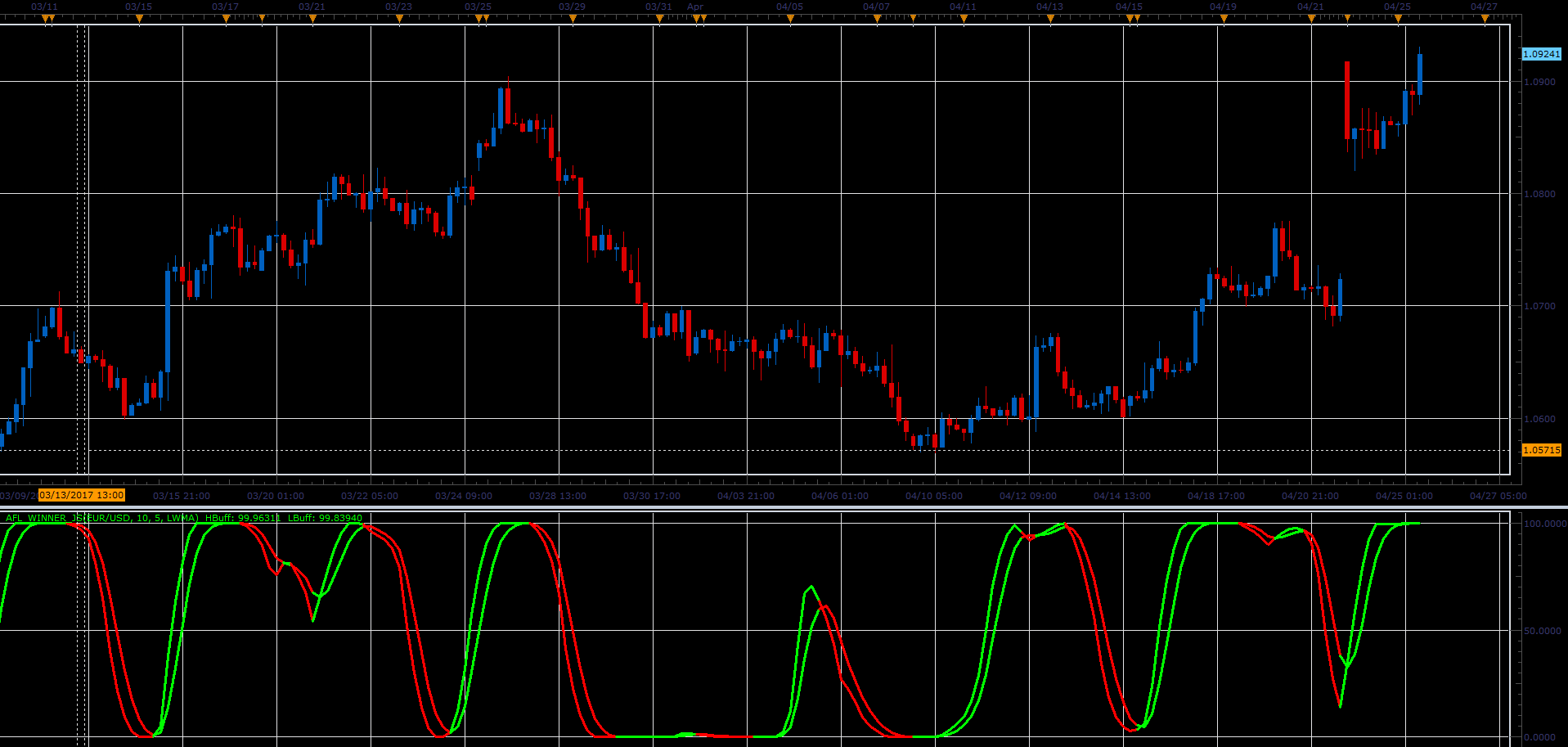Click the 04/20 21:00 time axis label

pyautogui.click(x=1310, y=496)
